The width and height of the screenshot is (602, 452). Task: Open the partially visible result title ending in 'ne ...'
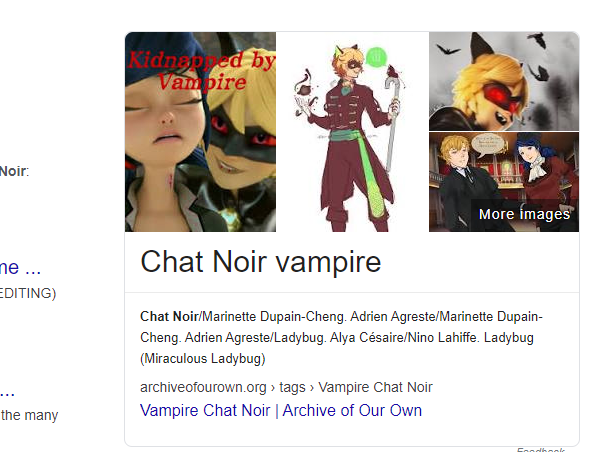click(20, 267)
